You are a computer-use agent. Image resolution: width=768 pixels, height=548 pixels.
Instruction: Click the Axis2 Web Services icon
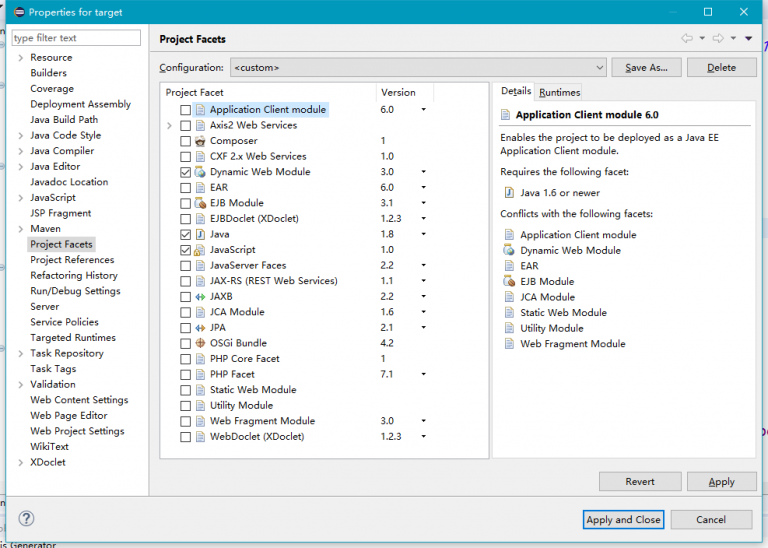(200, 125)
